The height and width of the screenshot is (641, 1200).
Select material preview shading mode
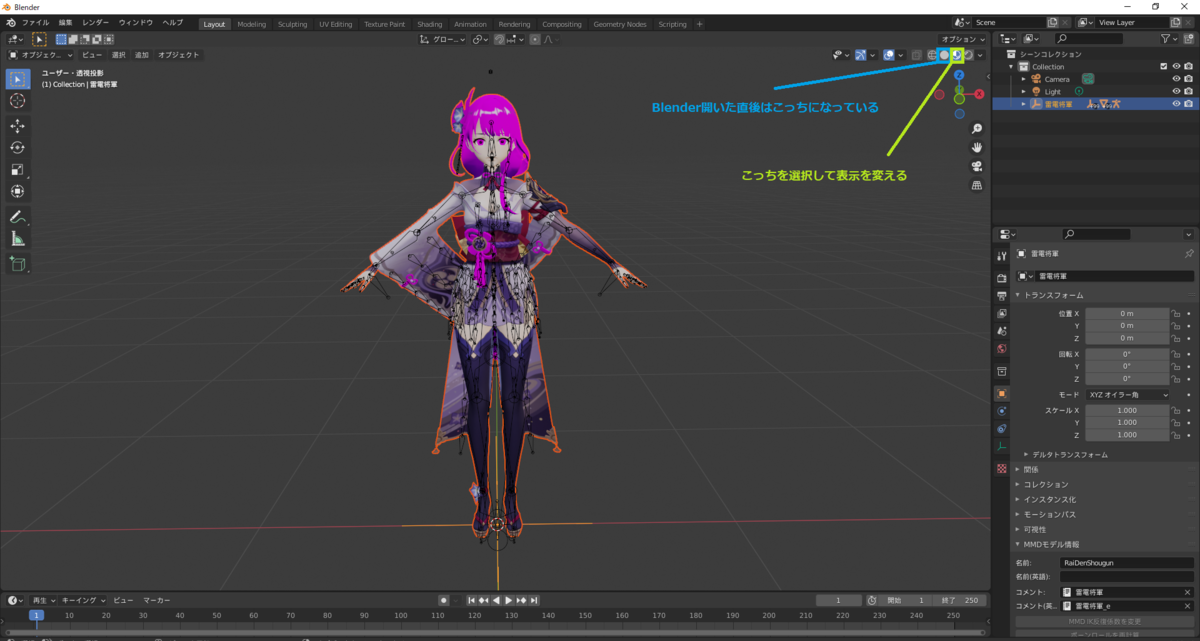(x=957, y=55)
